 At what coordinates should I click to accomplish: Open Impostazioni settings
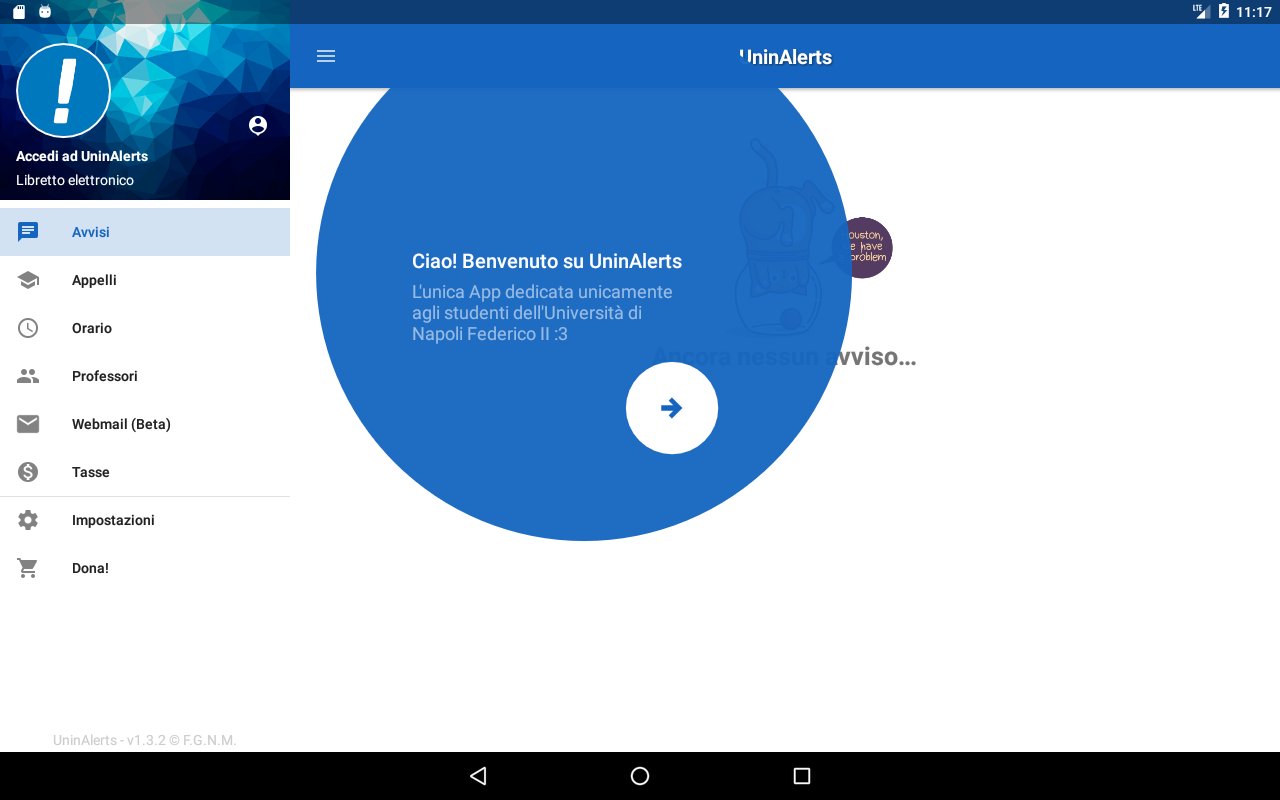point(145,520)
